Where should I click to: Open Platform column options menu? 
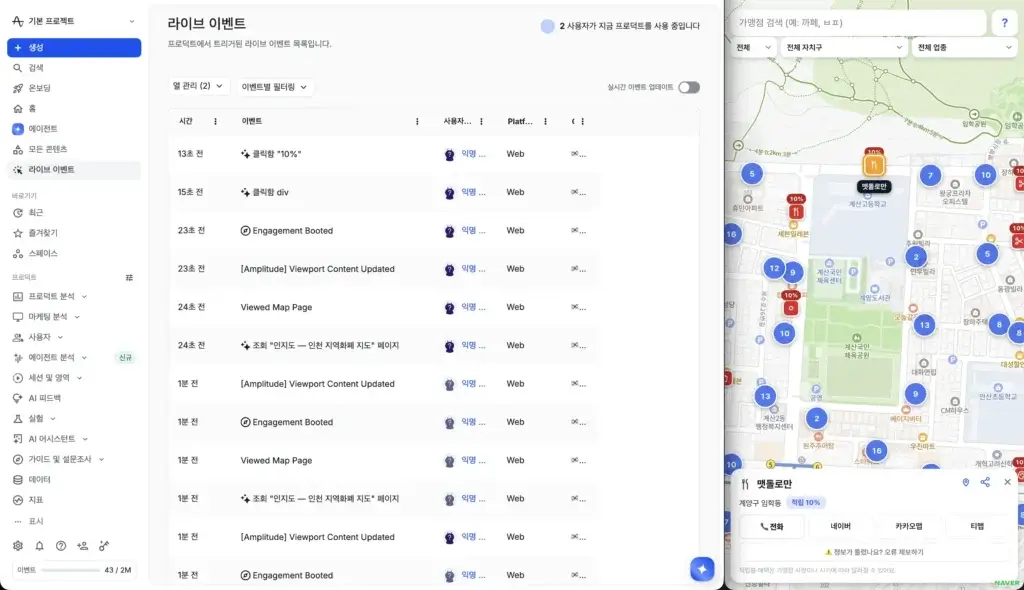(545, 122)
